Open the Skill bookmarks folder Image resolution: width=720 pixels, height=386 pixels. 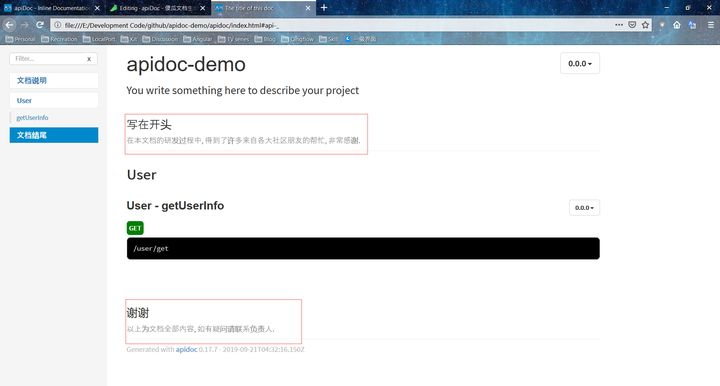tap(329, 39)
